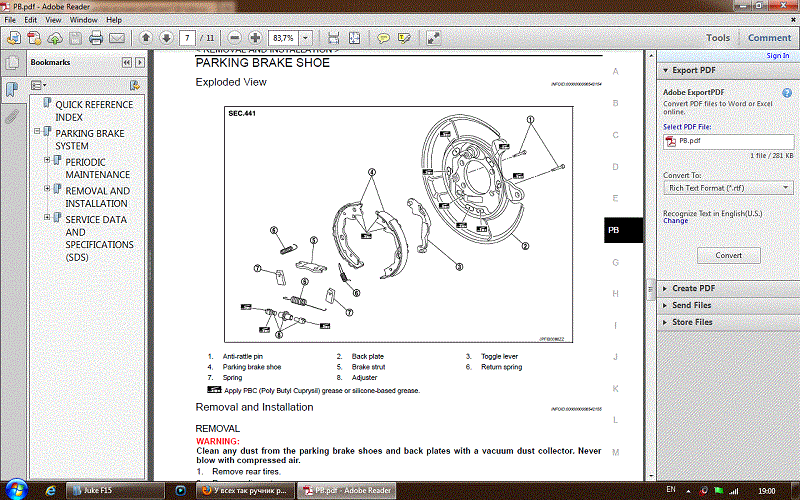Click the ExportPDF help question icon

pyautogui.click(x=787, y=93)
